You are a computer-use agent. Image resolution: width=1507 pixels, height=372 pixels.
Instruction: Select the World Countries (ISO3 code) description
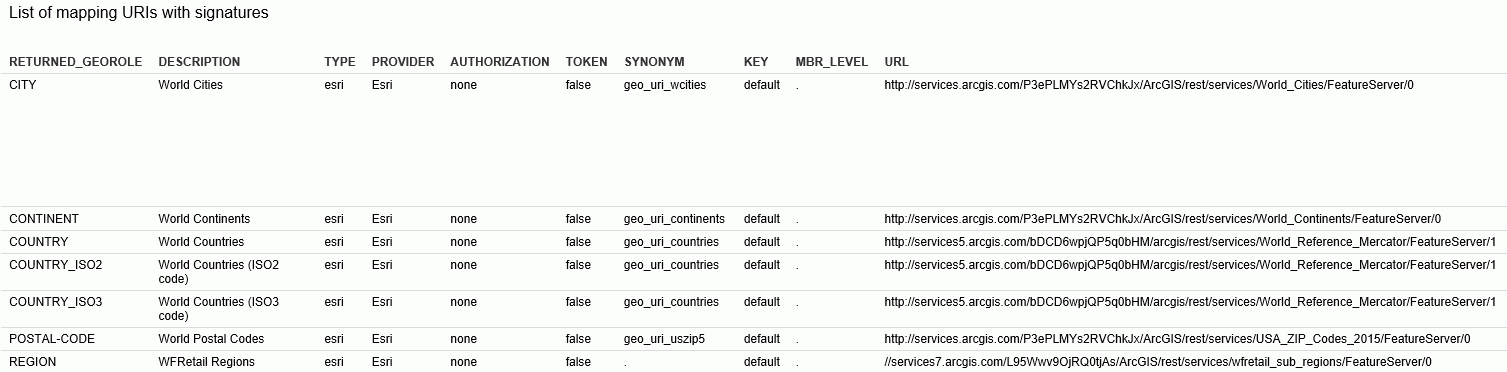pyautogui.click(x=219, y=308)
